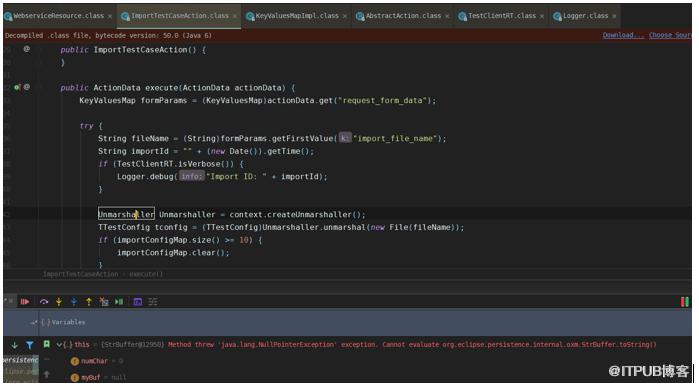
Task: Close the TestClientRT.class tab
Action: pos(542,16)
